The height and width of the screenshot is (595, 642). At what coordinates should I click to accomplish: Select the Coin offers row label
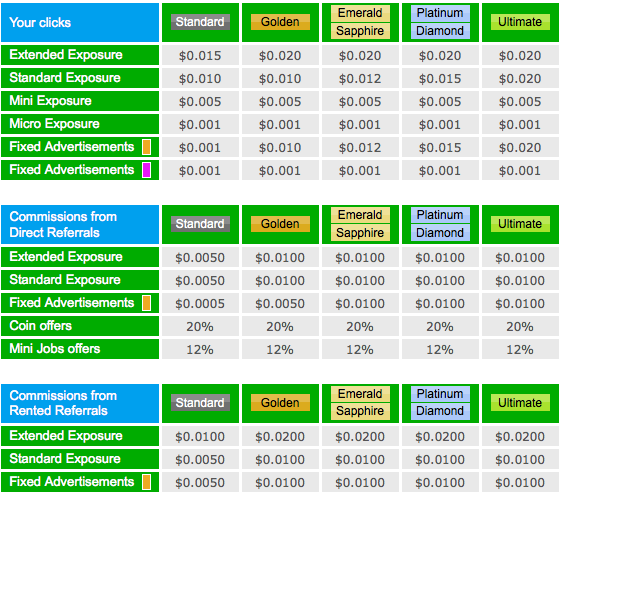[80, 326]
